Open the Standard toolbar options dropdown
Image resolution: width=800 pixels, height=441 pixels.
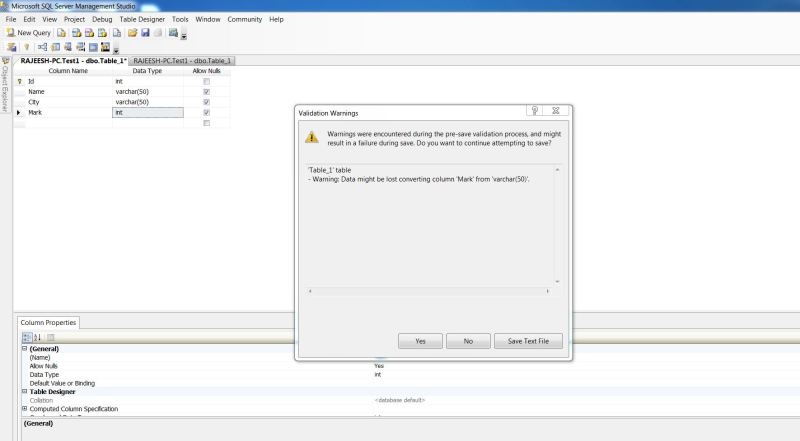[184, 36]
